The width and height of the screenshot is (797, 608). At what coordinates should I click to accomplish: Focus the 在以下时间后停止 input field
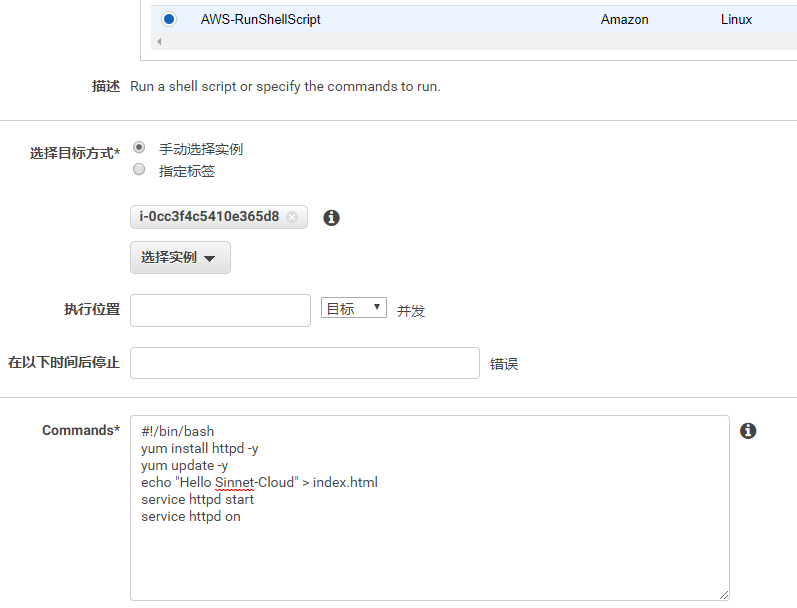[x=304, y=363]
